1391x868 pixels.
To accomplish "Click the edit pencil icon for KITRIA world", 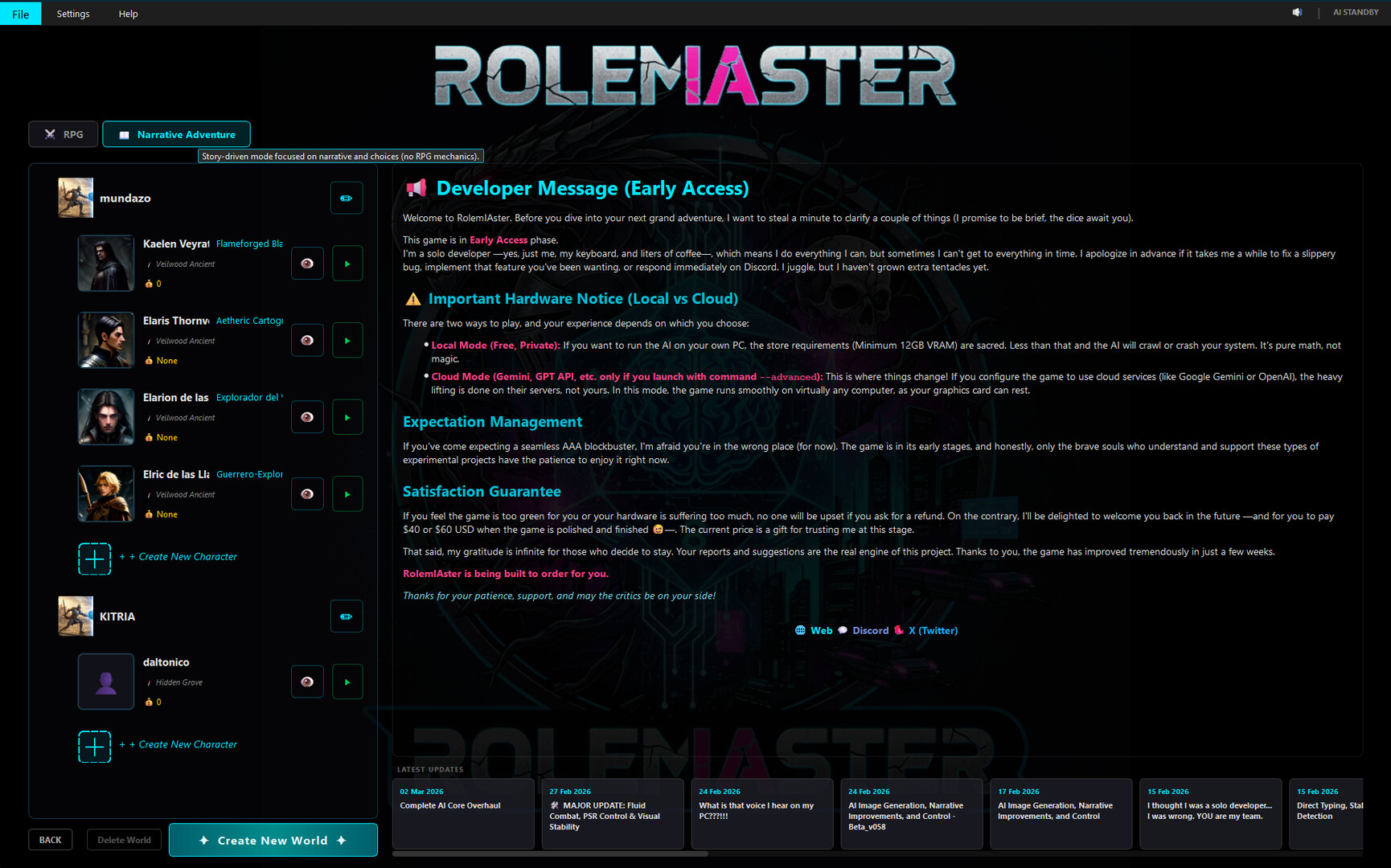I will pyautogui.click(x=346, y=616).
